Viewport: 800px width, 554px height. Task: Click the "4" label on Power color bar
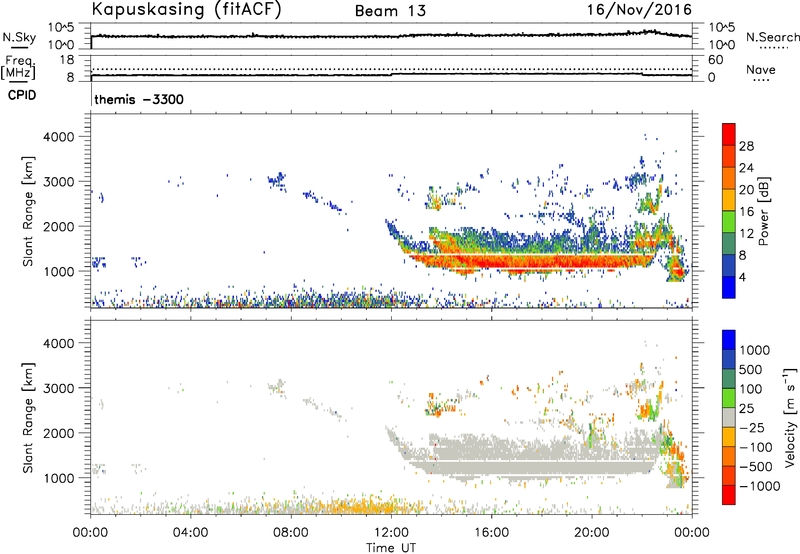(x=742, y=277)
